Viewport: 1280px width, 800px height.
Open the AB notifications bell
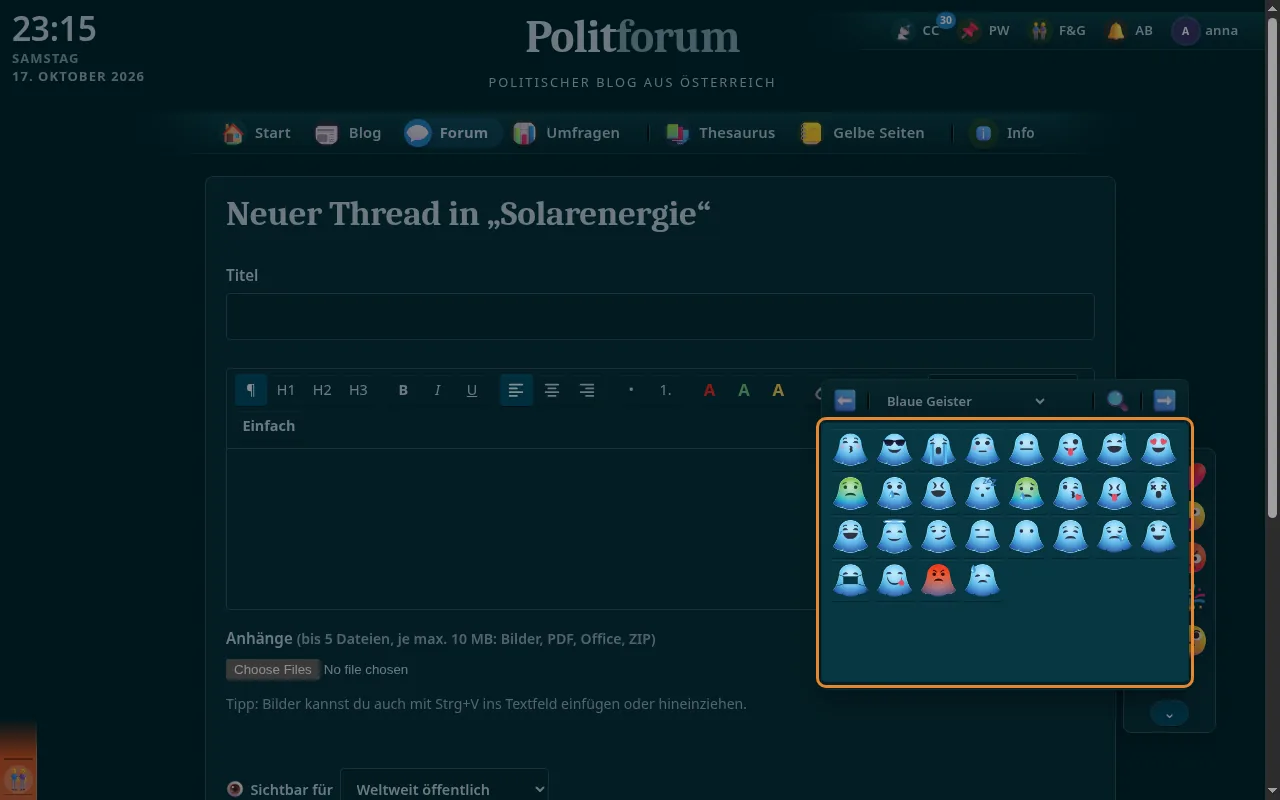pos(1130,31)
